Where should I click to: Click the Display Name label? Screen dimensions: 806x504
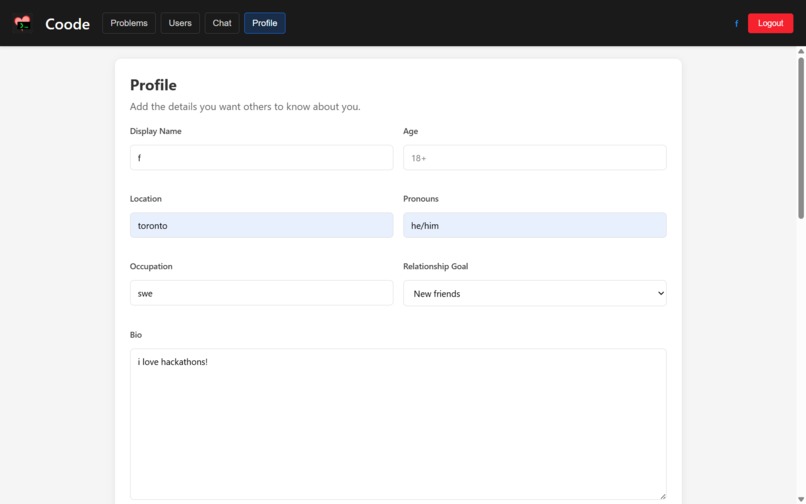tap(155, 131)
